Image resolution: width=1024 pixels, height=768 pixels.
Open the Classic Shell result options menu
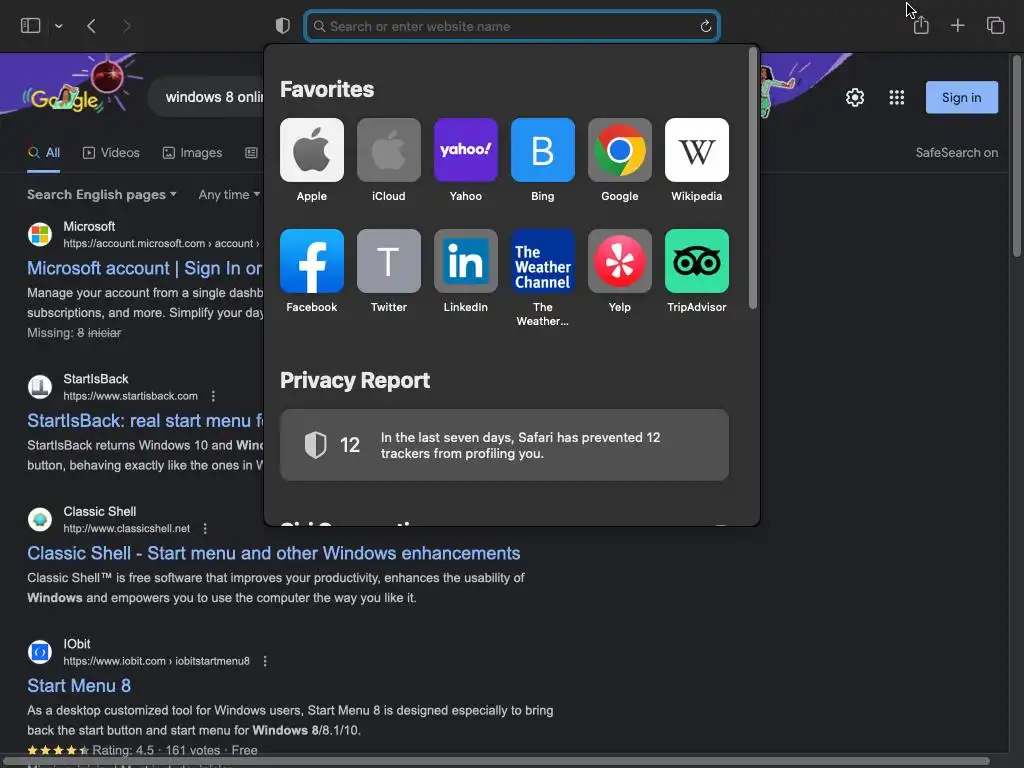tap(205, 528)
